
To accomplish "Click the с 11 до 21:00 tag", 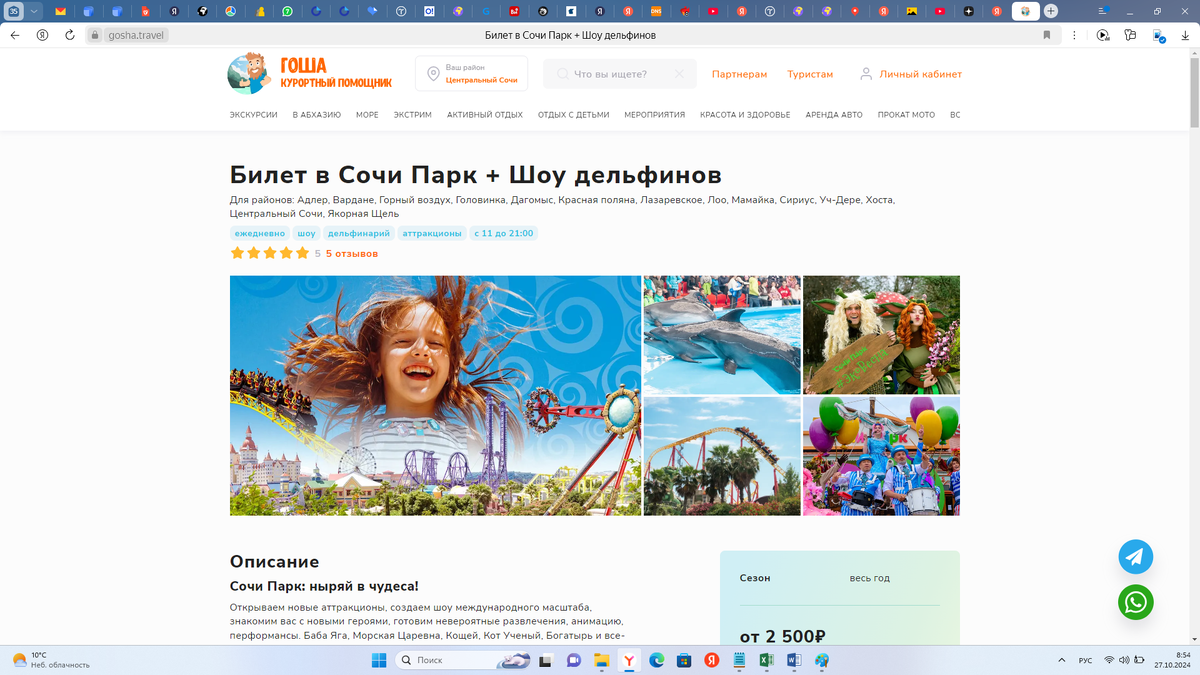I will pos(504,233).
